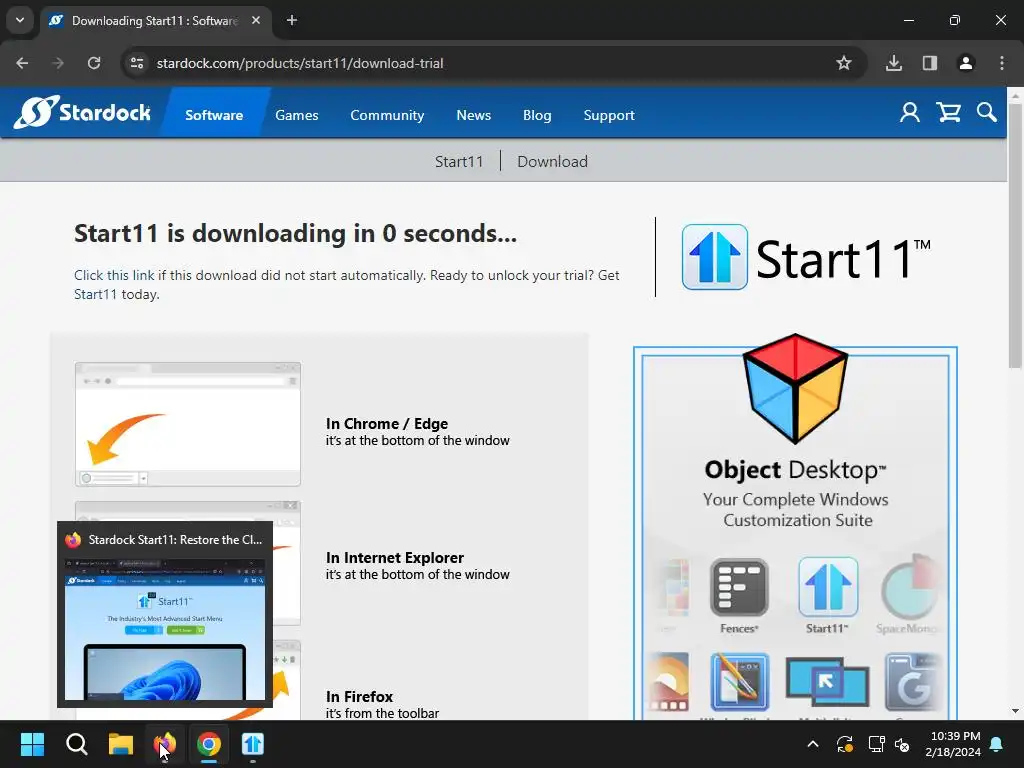Click the Chrome / Edge instruction image
This screenshot has height=768, width=1024.
pyautogui.click(x=188, y=424)
